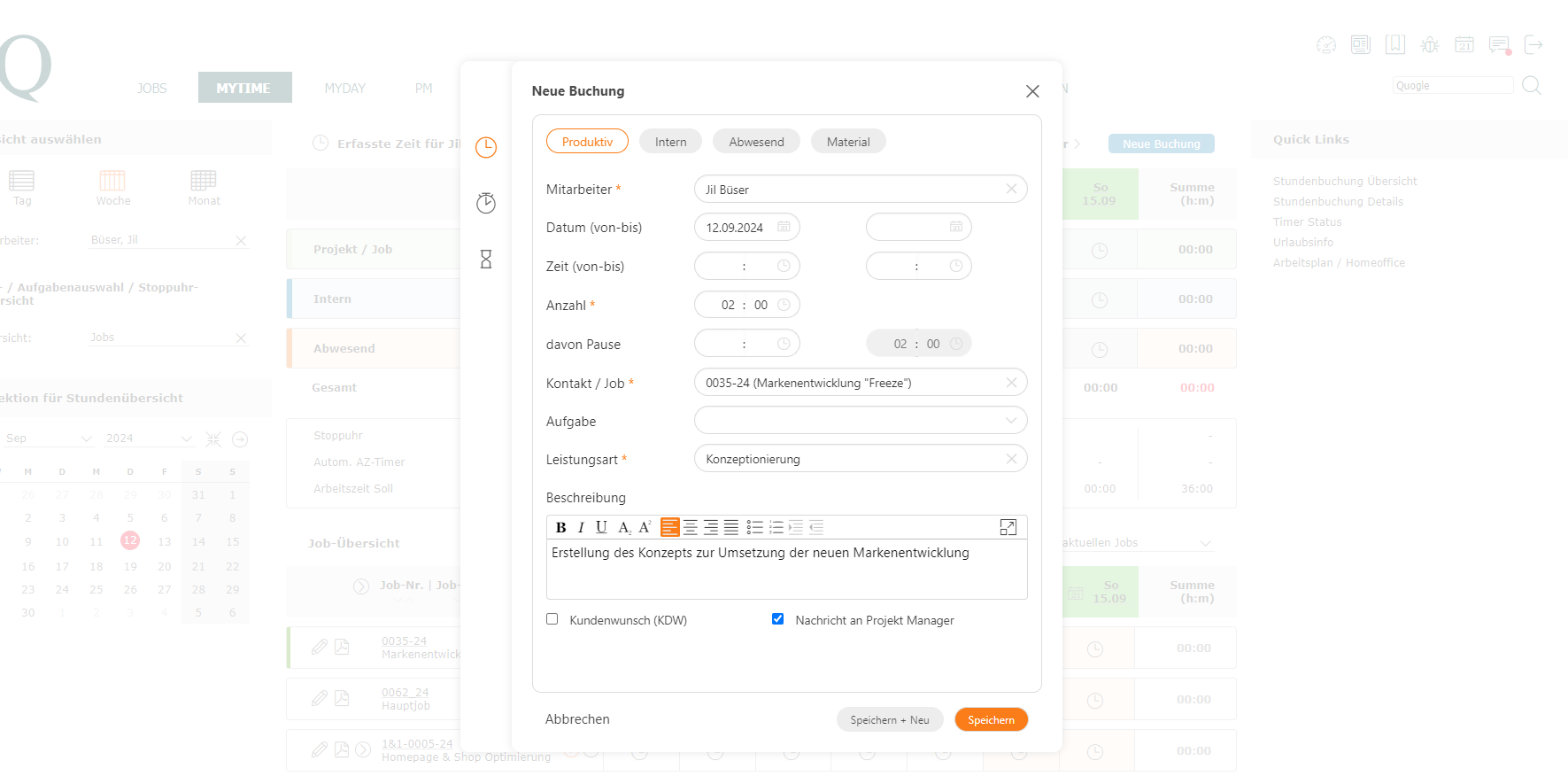Log out using the header exit icon
1568x784 pixels.
click(1533, 45)
